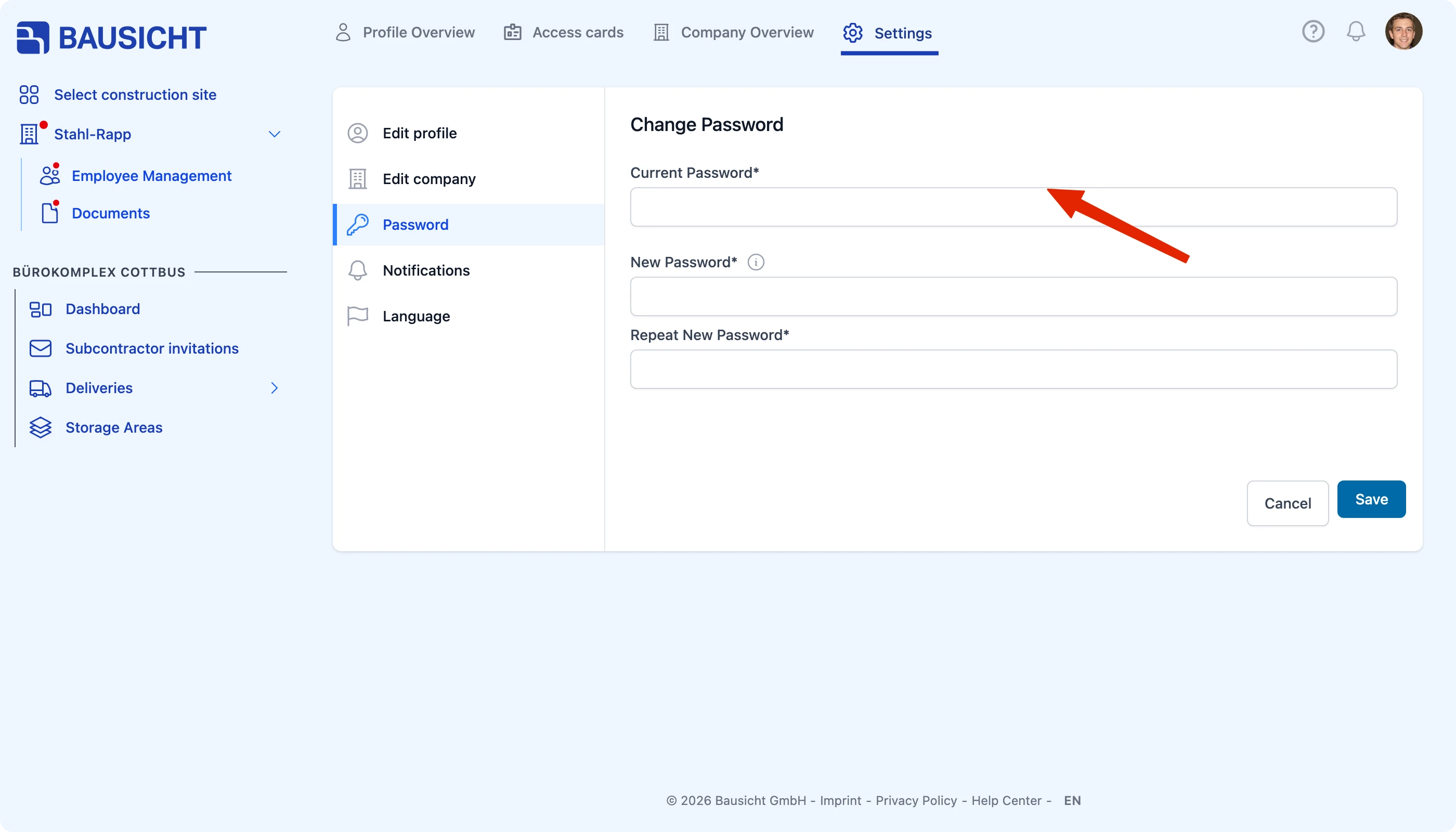The height and width of the screenshot is (832, 1456).
Task: Click the Deliveries sidebar label
Action: pyautogui.click(x=99, y=388)
